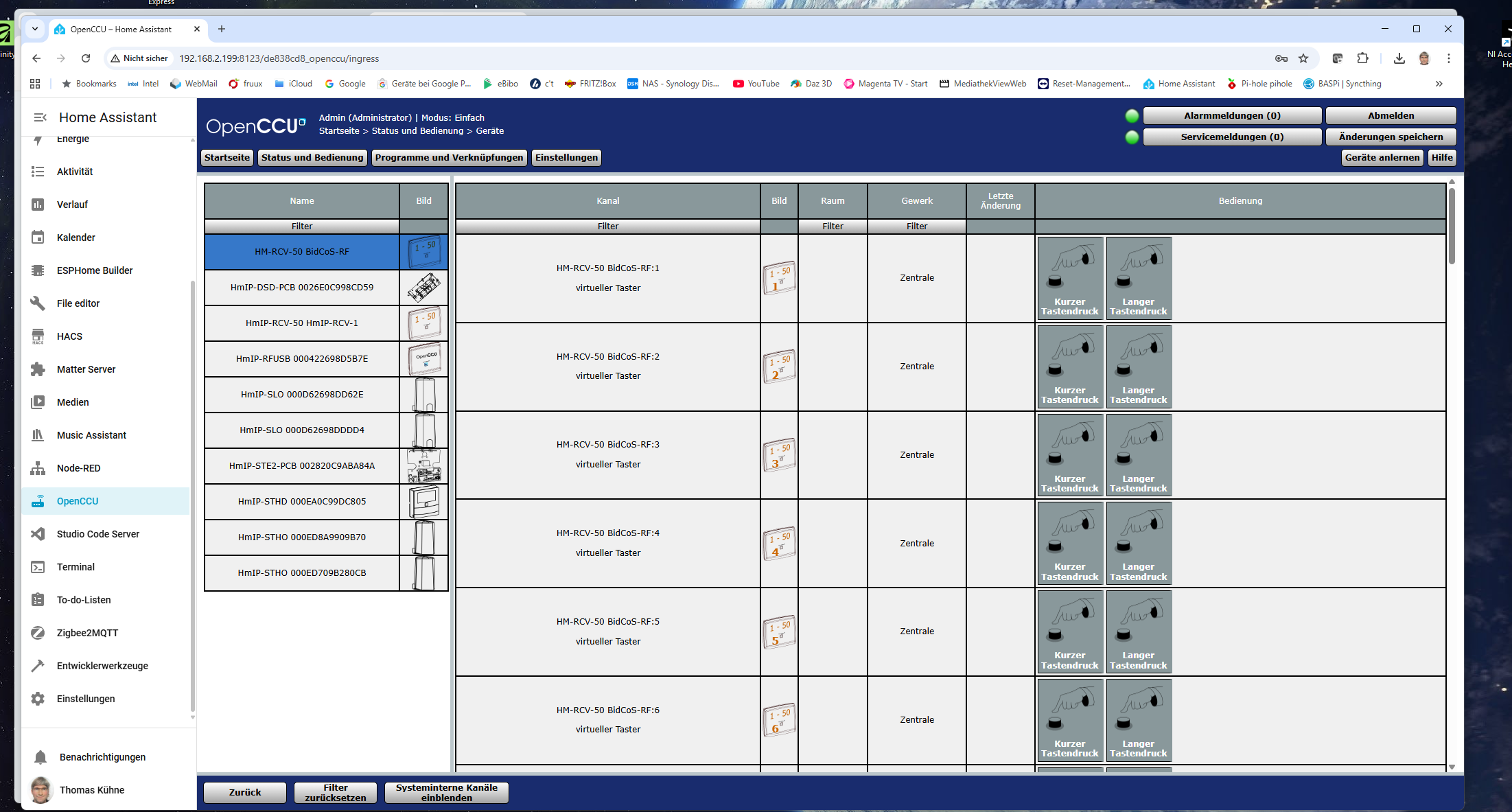Open the Studio Code Server icon
Screen dimensions: 1512x812
tap(38, 534)
